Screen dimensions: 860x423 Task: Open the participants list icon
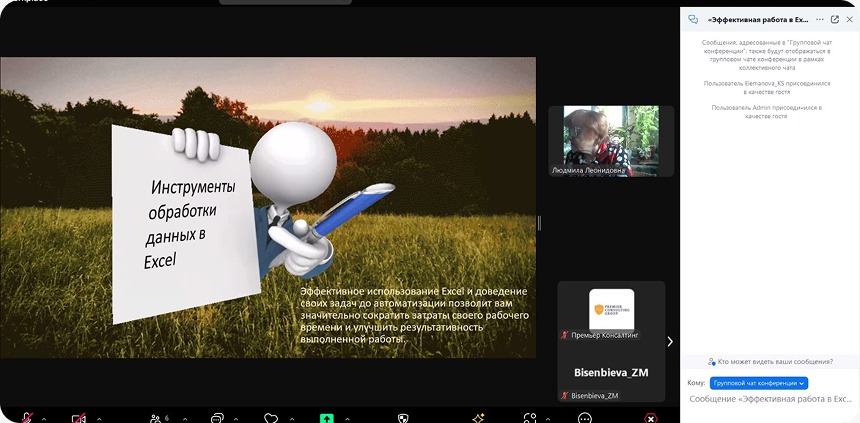pyautogui.click(x=158, y=419)
